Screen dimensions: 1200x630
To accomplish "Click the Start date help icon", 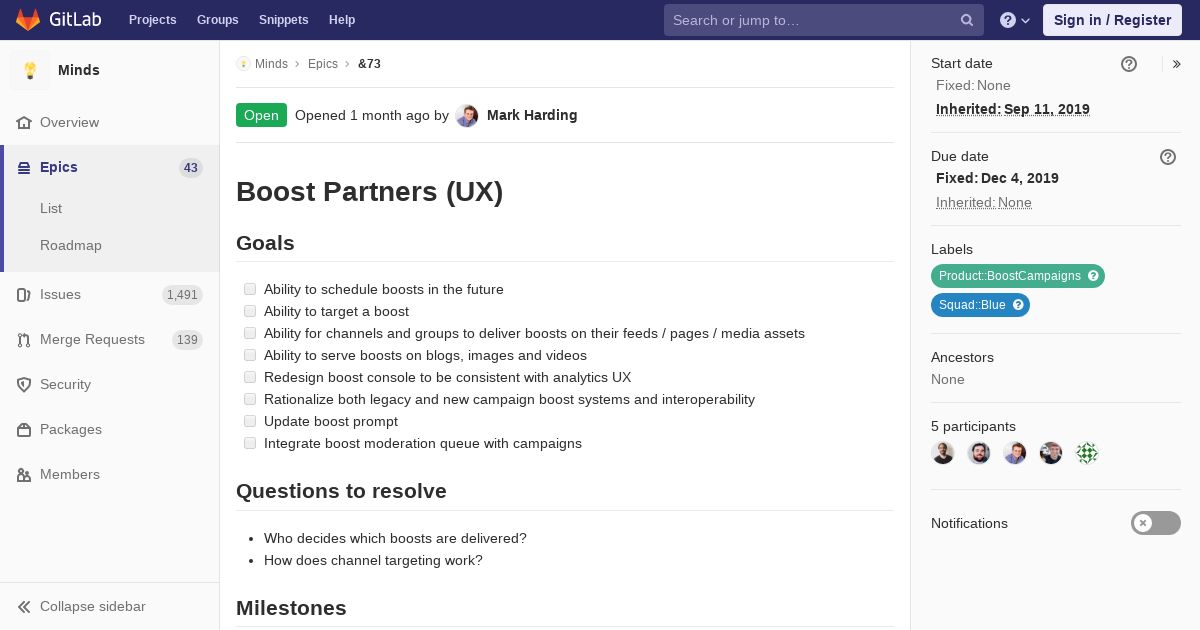I will coord(1129,64).
